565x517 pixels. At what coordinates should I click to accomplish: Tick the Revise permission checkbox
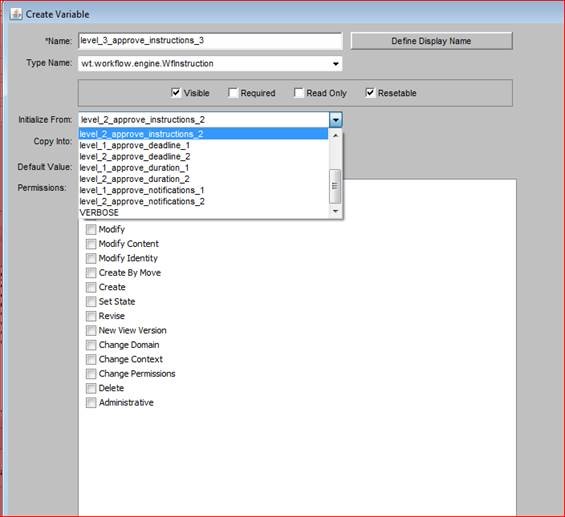click(x=91, y=316)
